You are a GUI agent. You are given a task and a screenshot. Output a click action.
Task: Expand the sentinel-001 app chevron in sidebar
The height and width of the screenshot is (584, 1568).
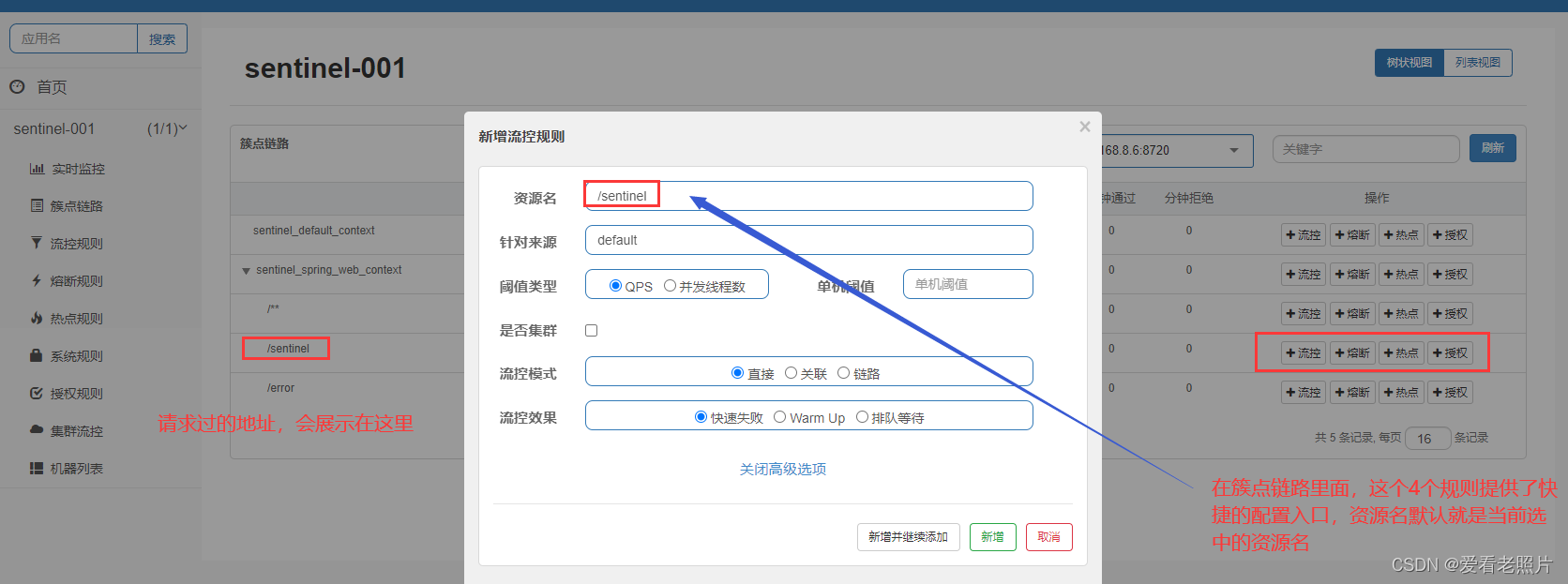click(183, 127)
